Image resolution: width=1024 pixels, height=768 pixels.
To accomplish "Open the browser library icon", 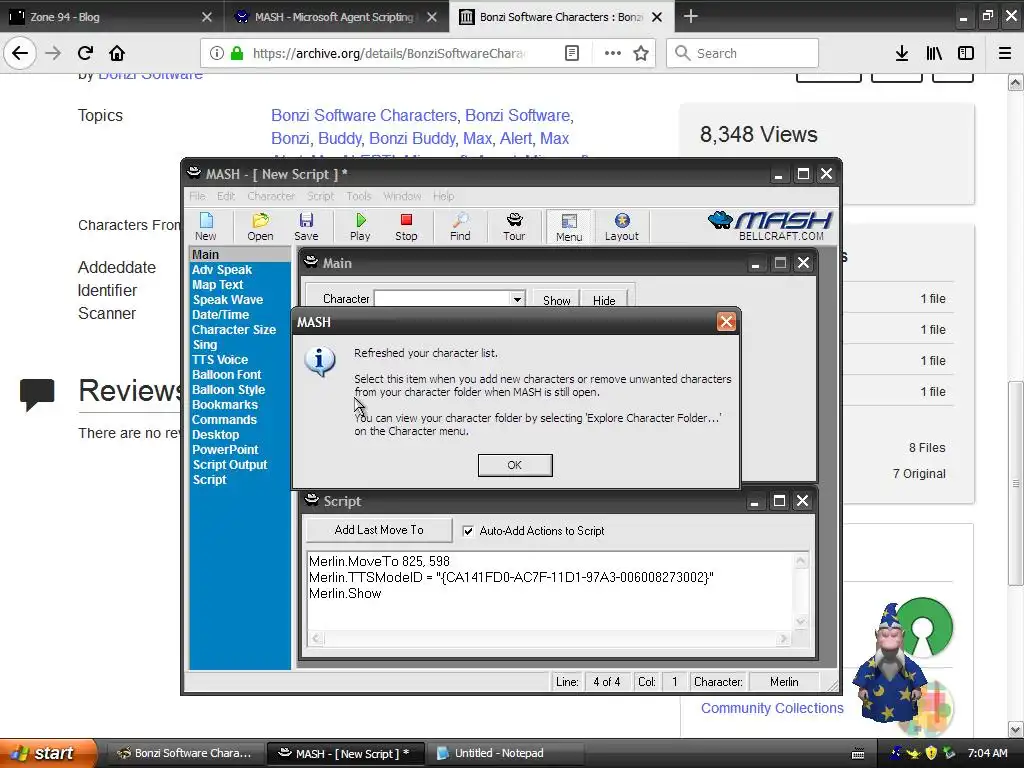I will click(x=934, y=53).
